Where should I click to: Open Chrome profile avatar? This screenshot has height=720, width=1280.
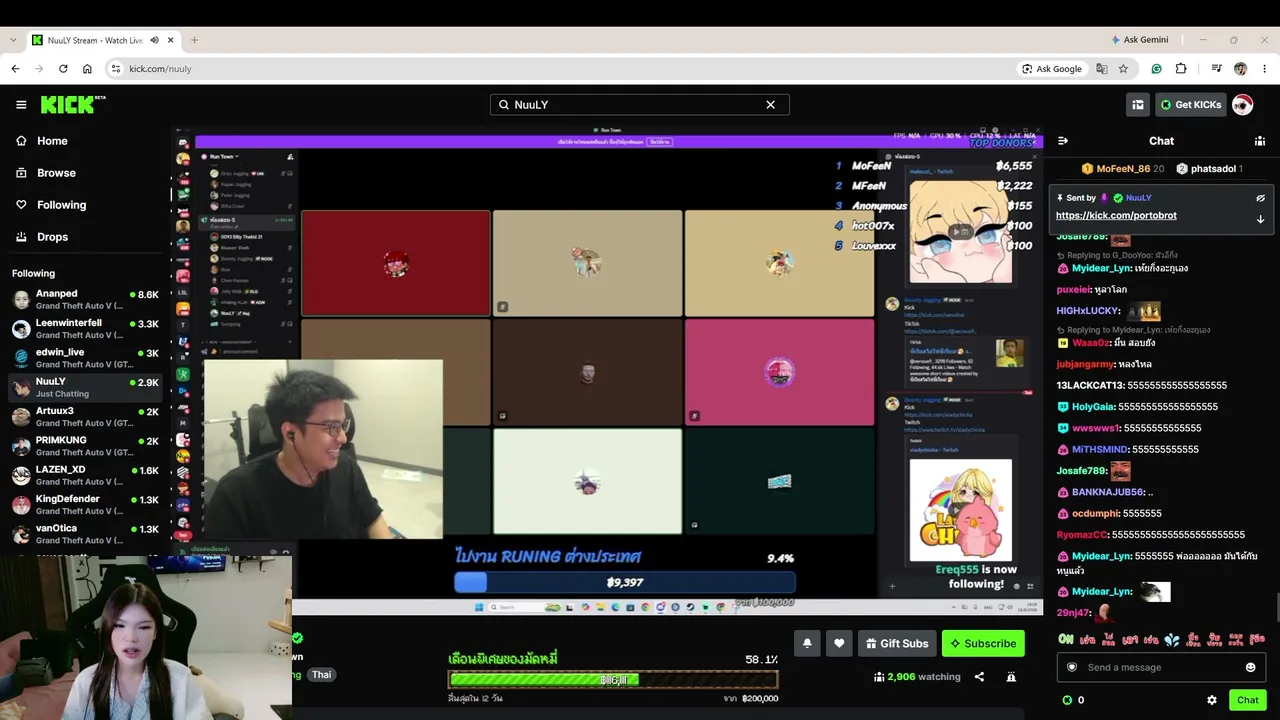pos(1241,69)
